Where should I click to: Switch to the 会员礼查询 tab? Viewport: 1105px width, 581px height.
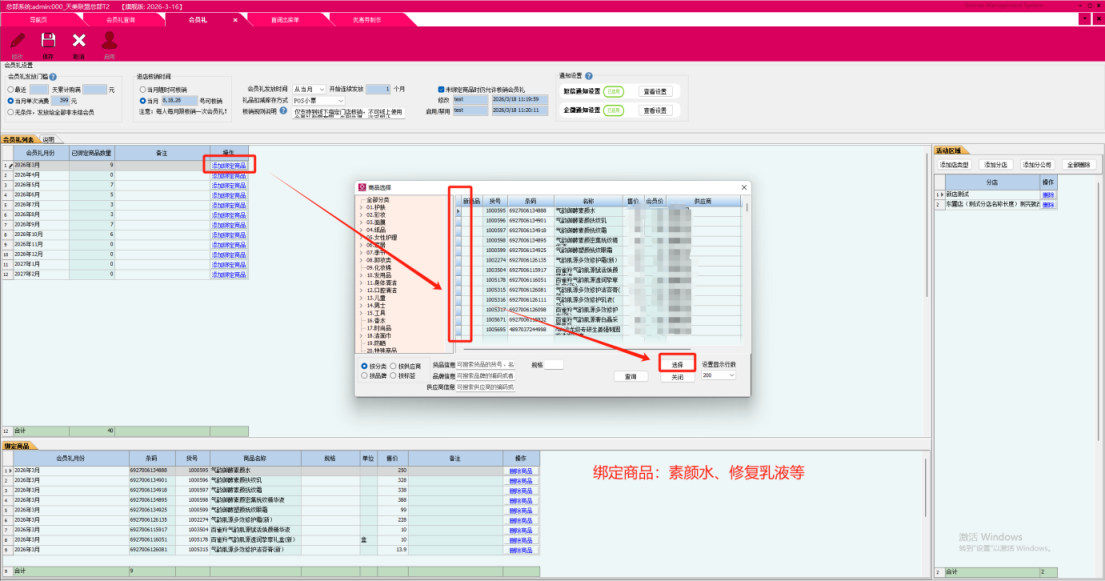[x=121, y=19]
